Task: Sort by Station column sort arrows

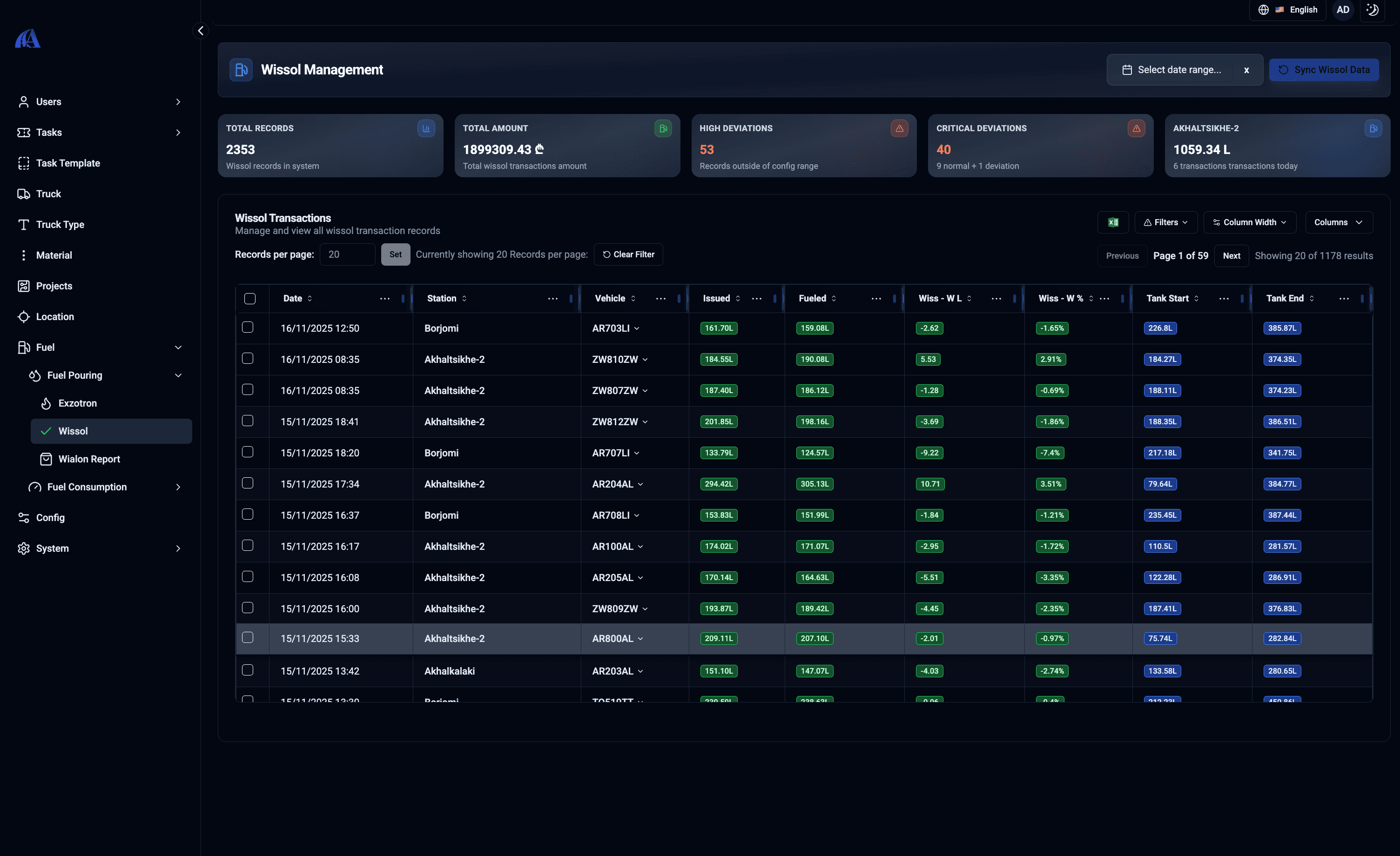Action: (464, 299)
